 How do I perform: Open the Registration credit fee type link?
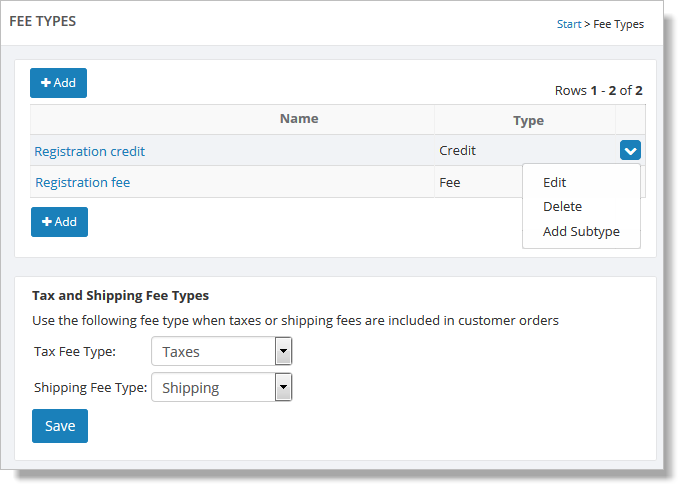pyautogui.click(x=90, y=152)
